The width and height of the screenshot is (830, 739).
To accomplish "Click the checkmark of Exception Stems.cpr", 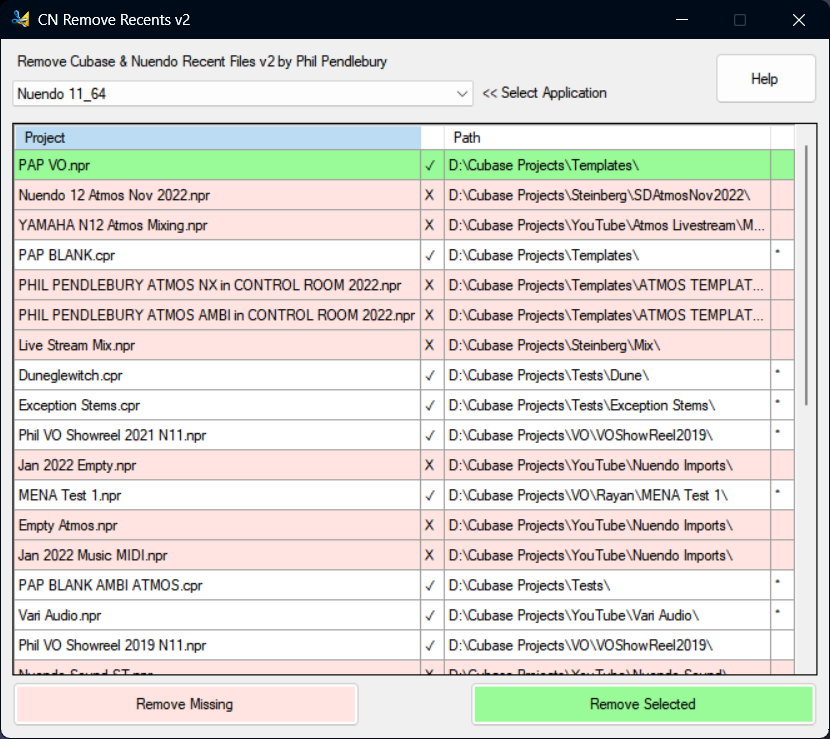I will tap(430, 406).
